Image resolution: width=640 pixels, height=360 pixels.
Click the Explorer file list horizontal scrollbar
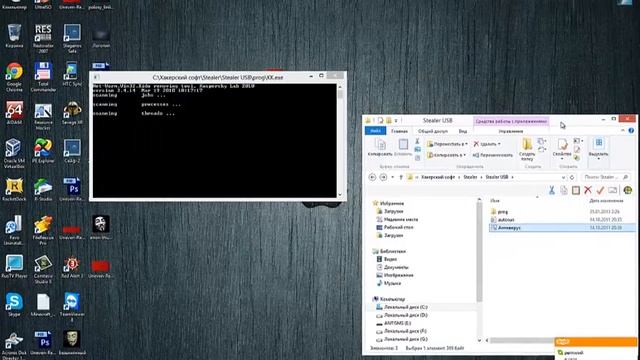click(x=520, y=340)
